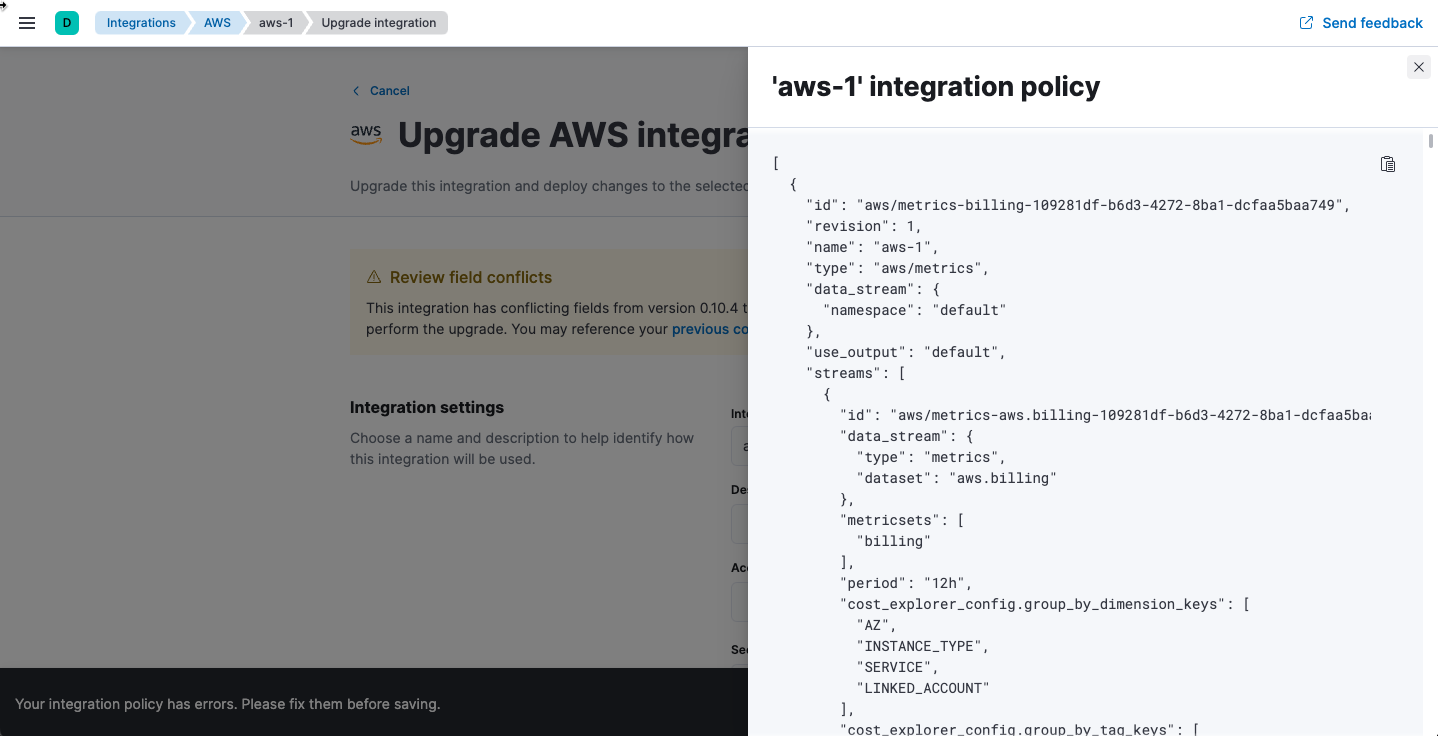Close the aws-1 integration policy flyout
The height and width of the screenshot is (736, 1438).
1418,67
